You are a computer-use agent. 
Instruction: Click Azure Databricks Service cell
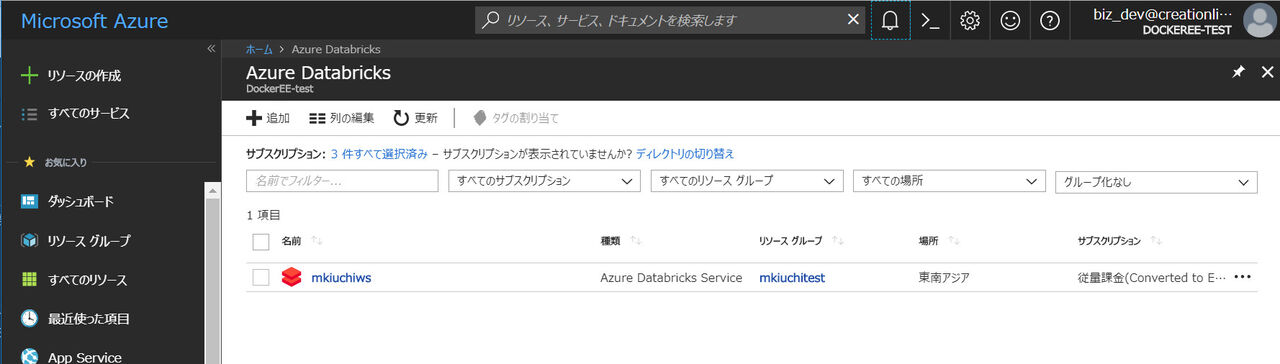(x=671, y=277)
